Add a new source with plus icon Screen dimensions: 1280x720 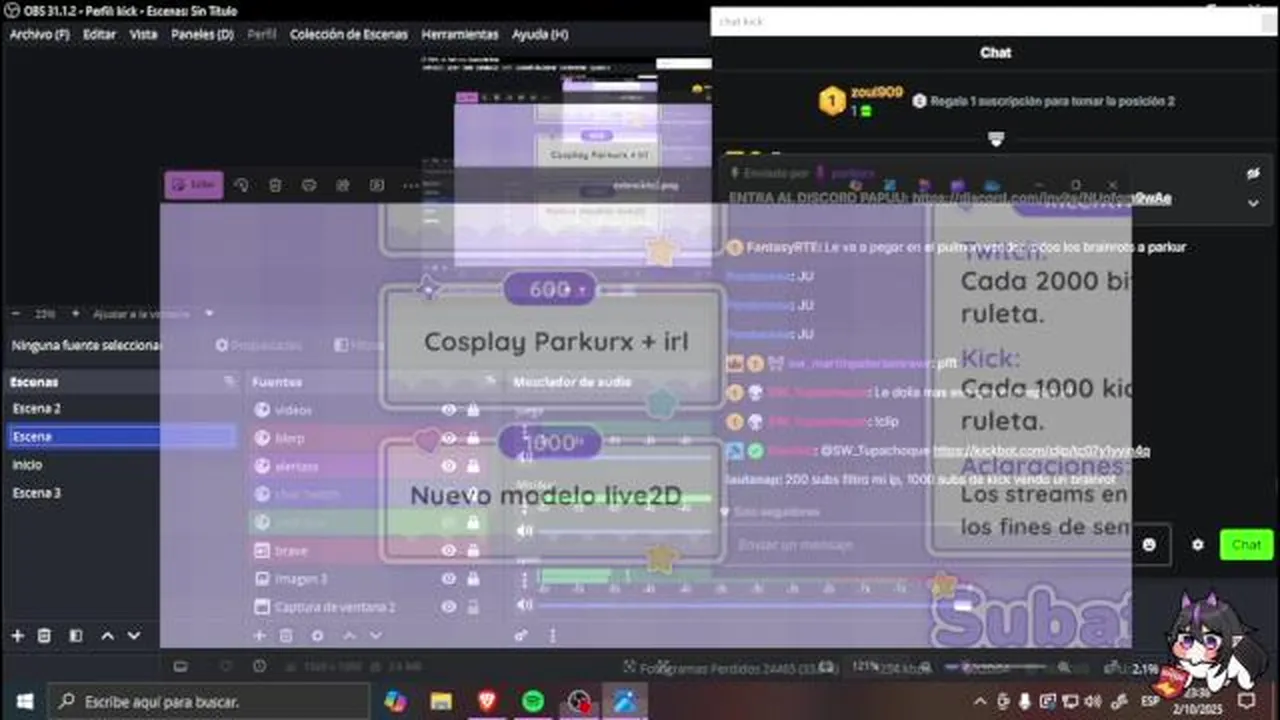259,636
